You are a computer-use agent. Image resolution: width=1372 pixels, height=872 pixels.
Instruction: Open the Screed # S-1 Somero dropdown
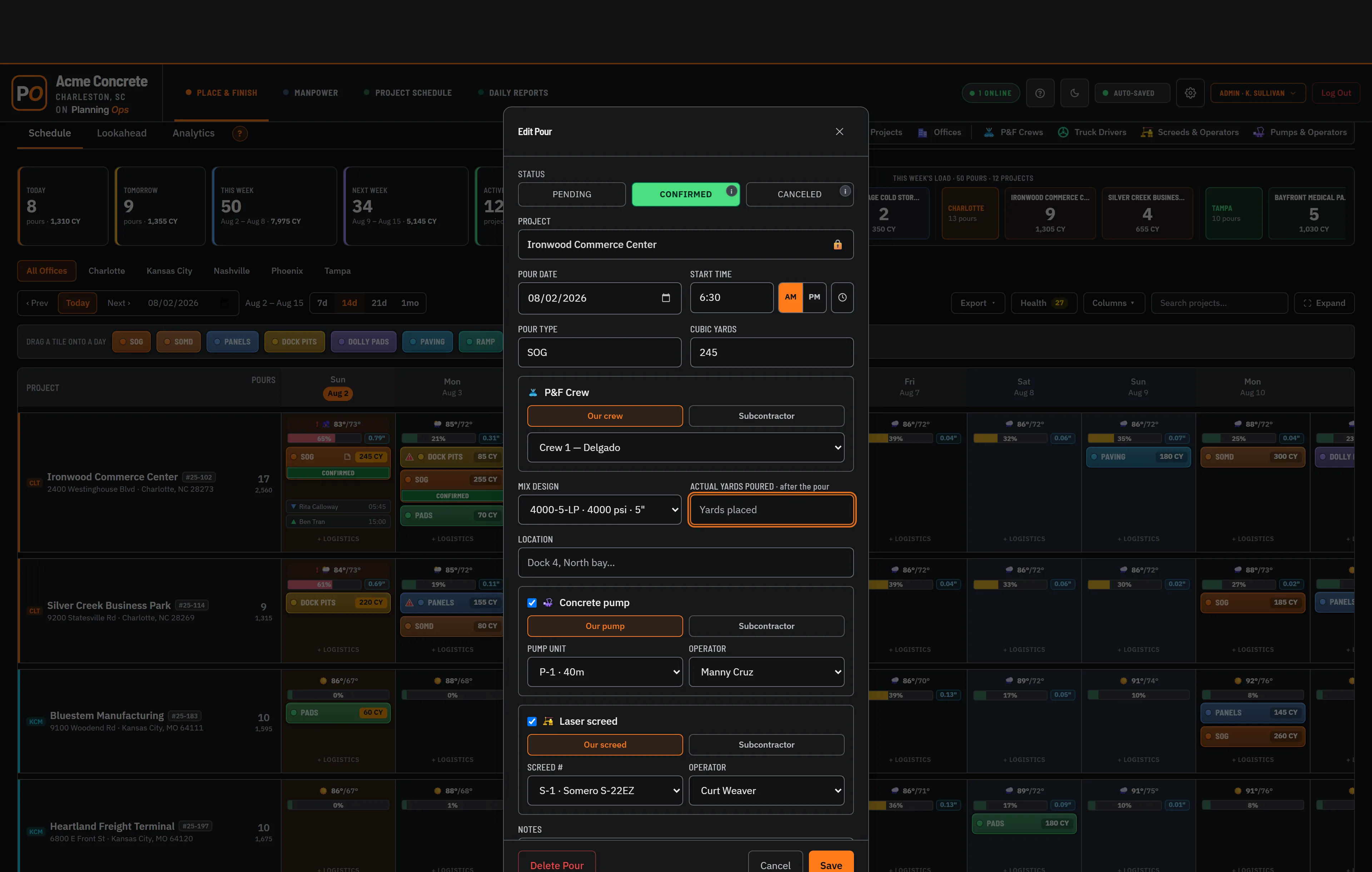coord(605,791)
